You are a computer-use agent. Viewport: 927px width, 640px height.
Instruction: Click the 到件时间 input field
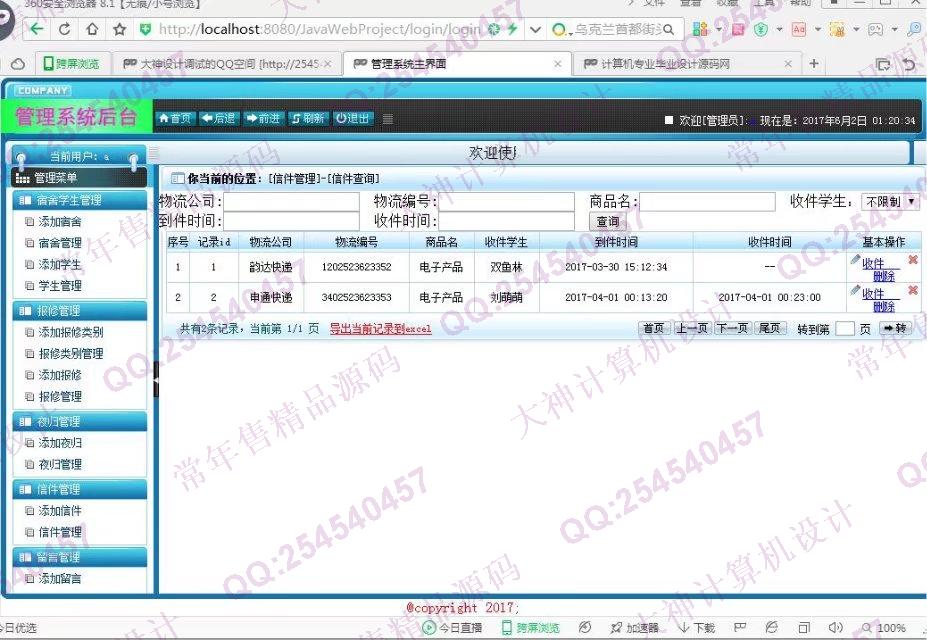(x=291, y=222)
